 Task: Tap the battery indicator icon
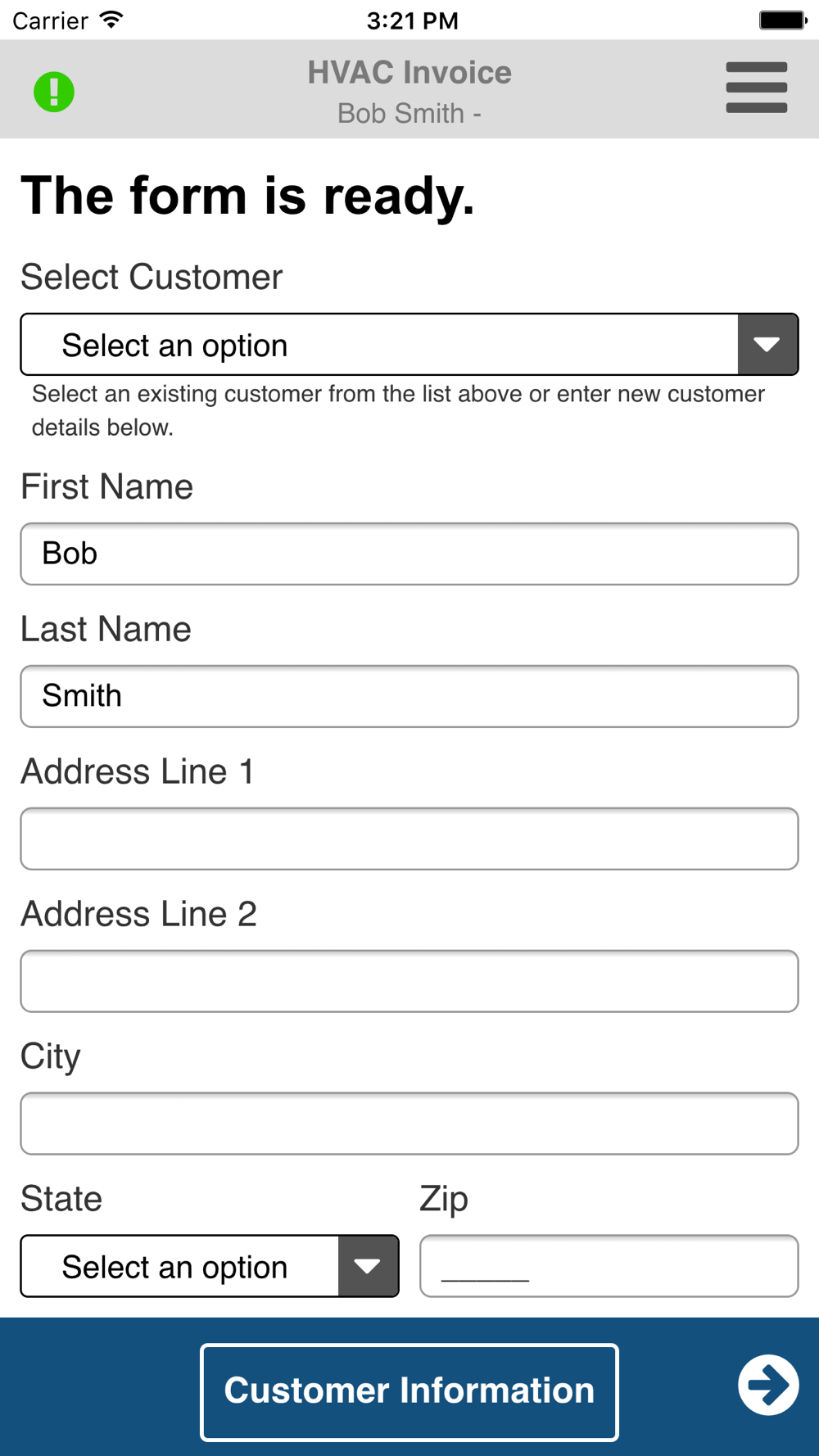point(782,20)
